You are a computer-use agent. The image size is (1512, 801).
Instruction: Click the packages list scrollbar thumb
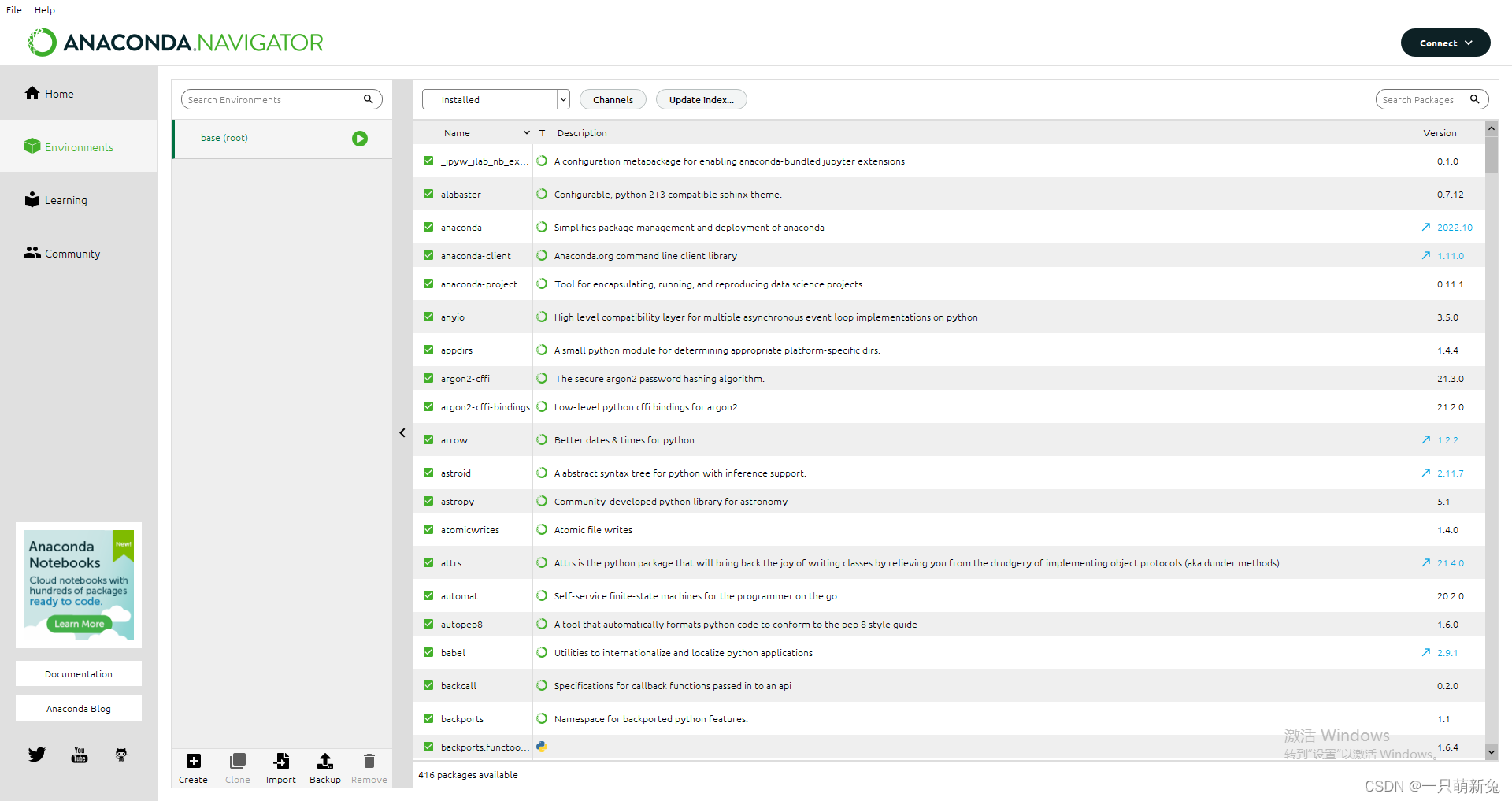click(1491, 155)
